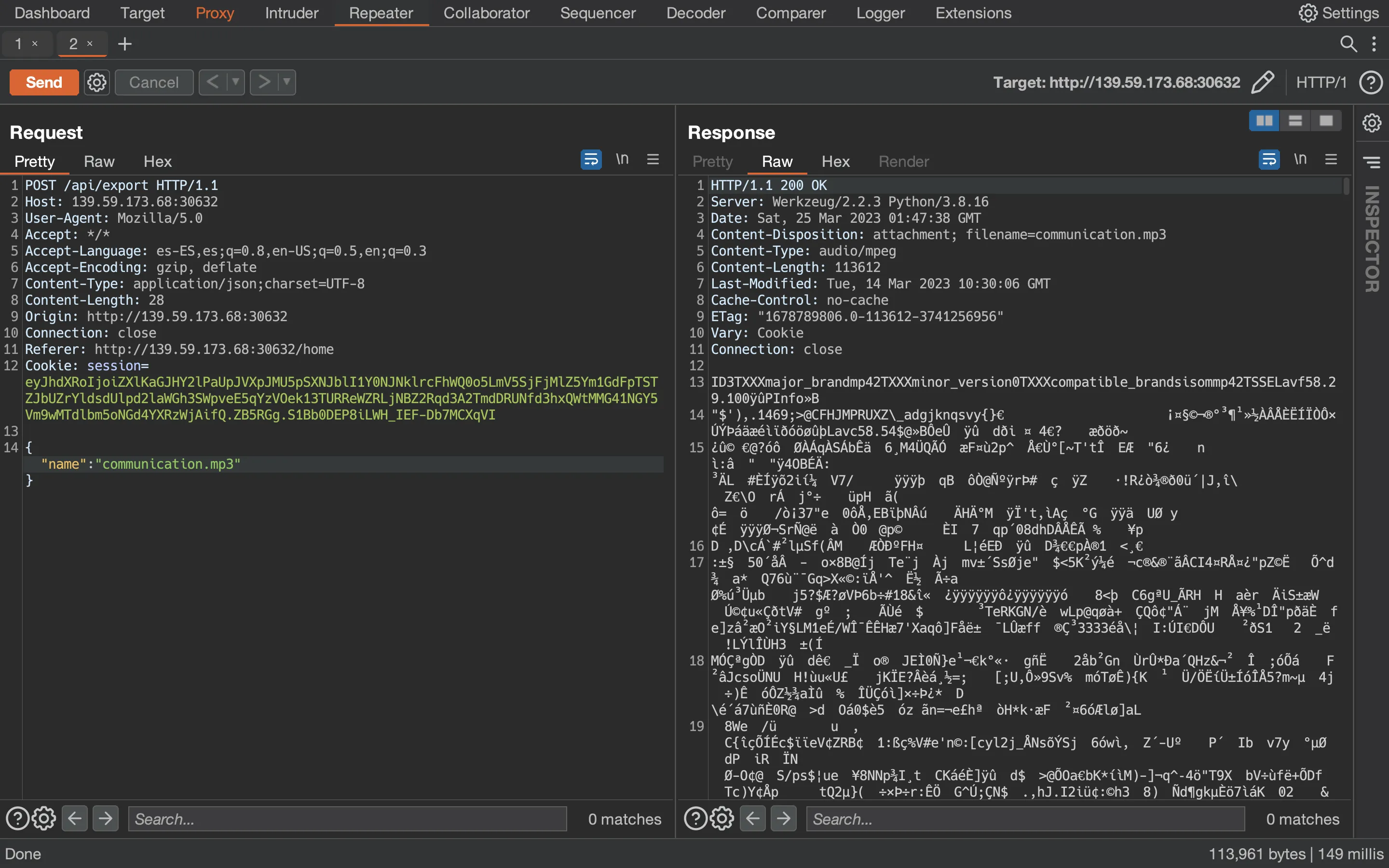The width and height of the screenshot is (1389, 868).
Task: Open Request search settings gear
Action: coord(43,819)
